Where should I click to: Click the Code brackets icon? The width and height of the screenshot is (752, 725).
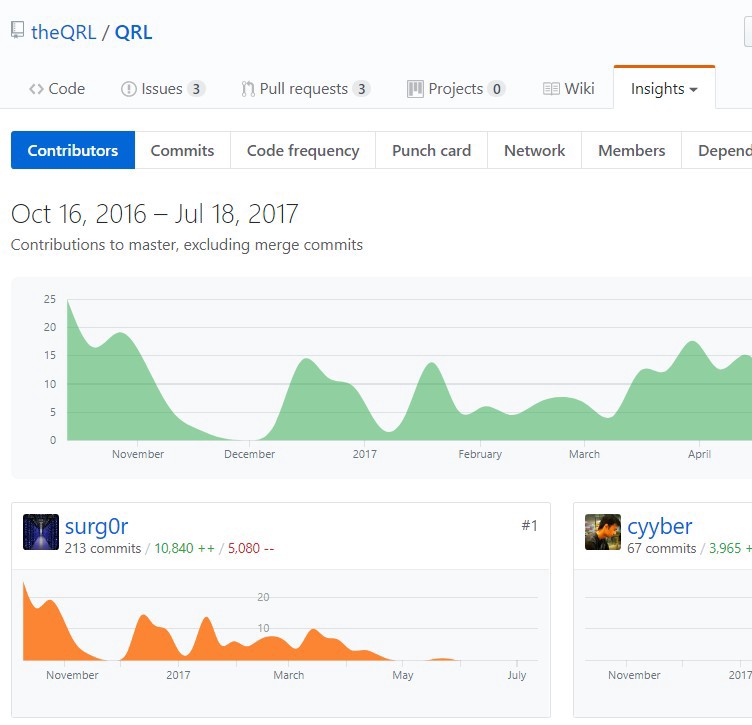pos(36,89)
